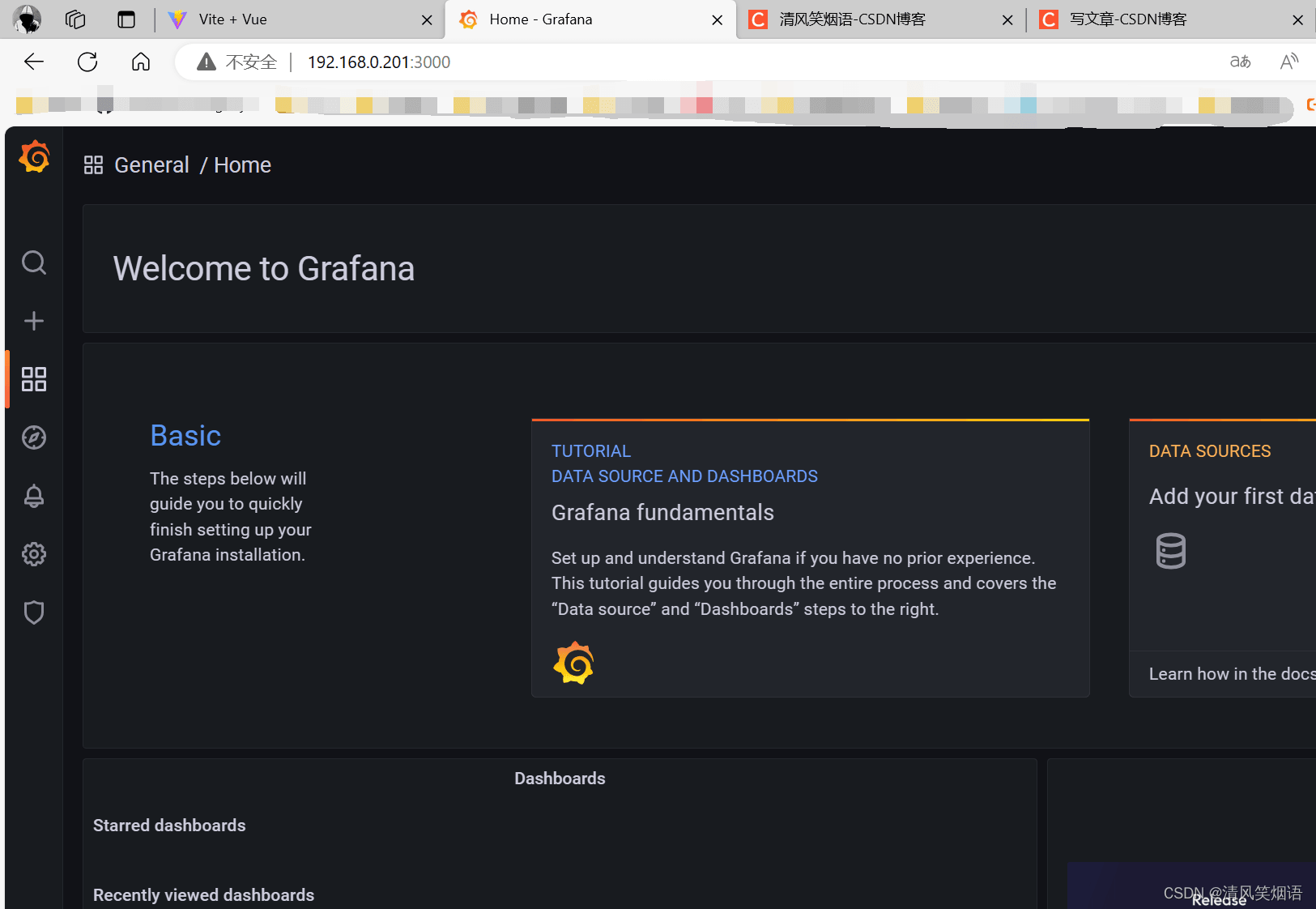
Task: Click the Recently viewed dashboards label
Action: pyautogui.click(x=203, y=895)
